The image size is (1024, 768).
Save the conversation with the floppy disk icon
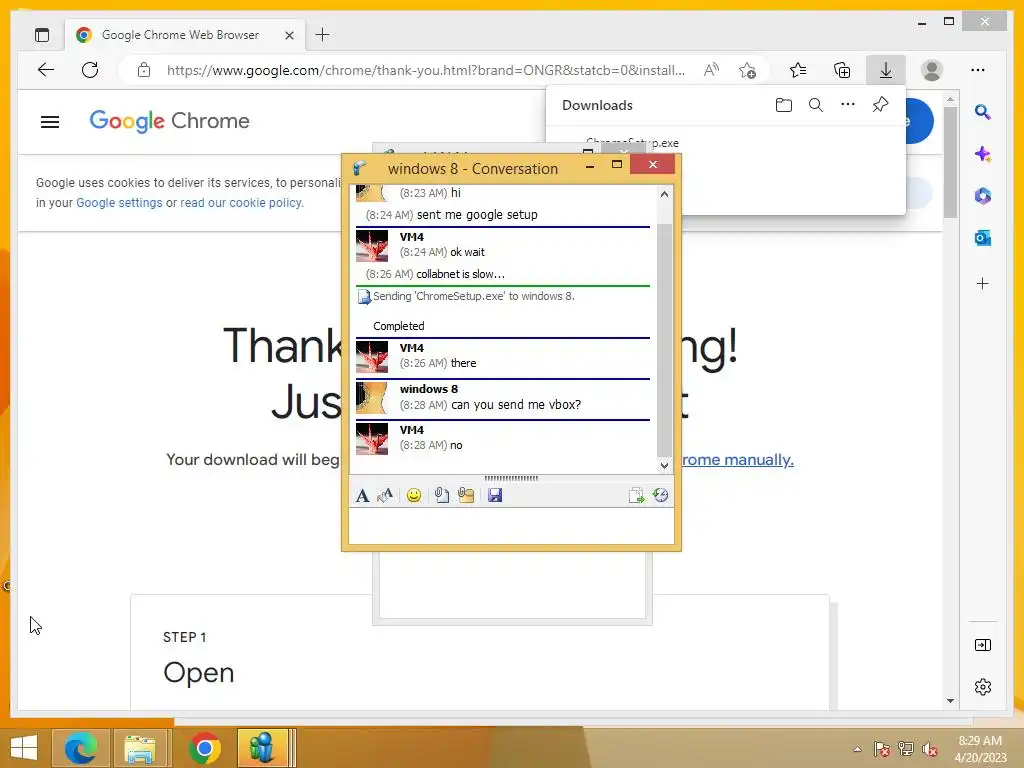click(x=495, y=496)
